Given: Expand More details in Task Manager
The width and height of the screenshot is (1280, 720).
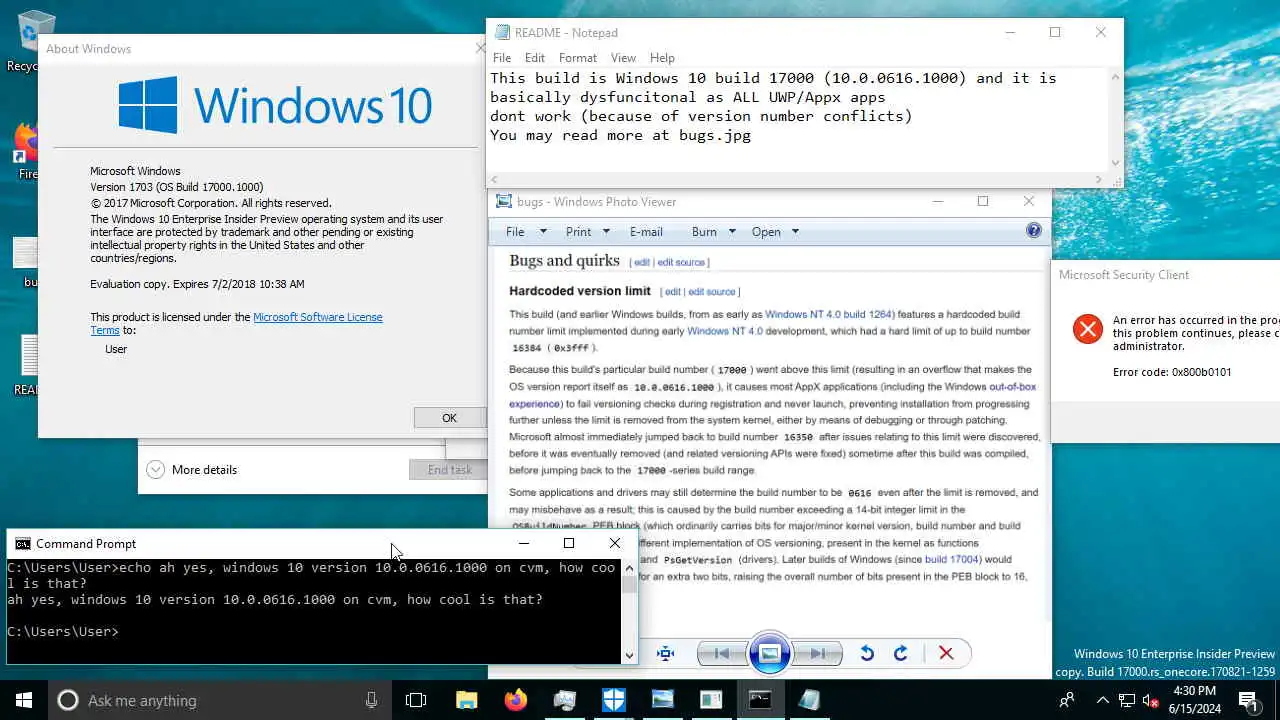Looking at the screenshot, I should coord(192,469).
